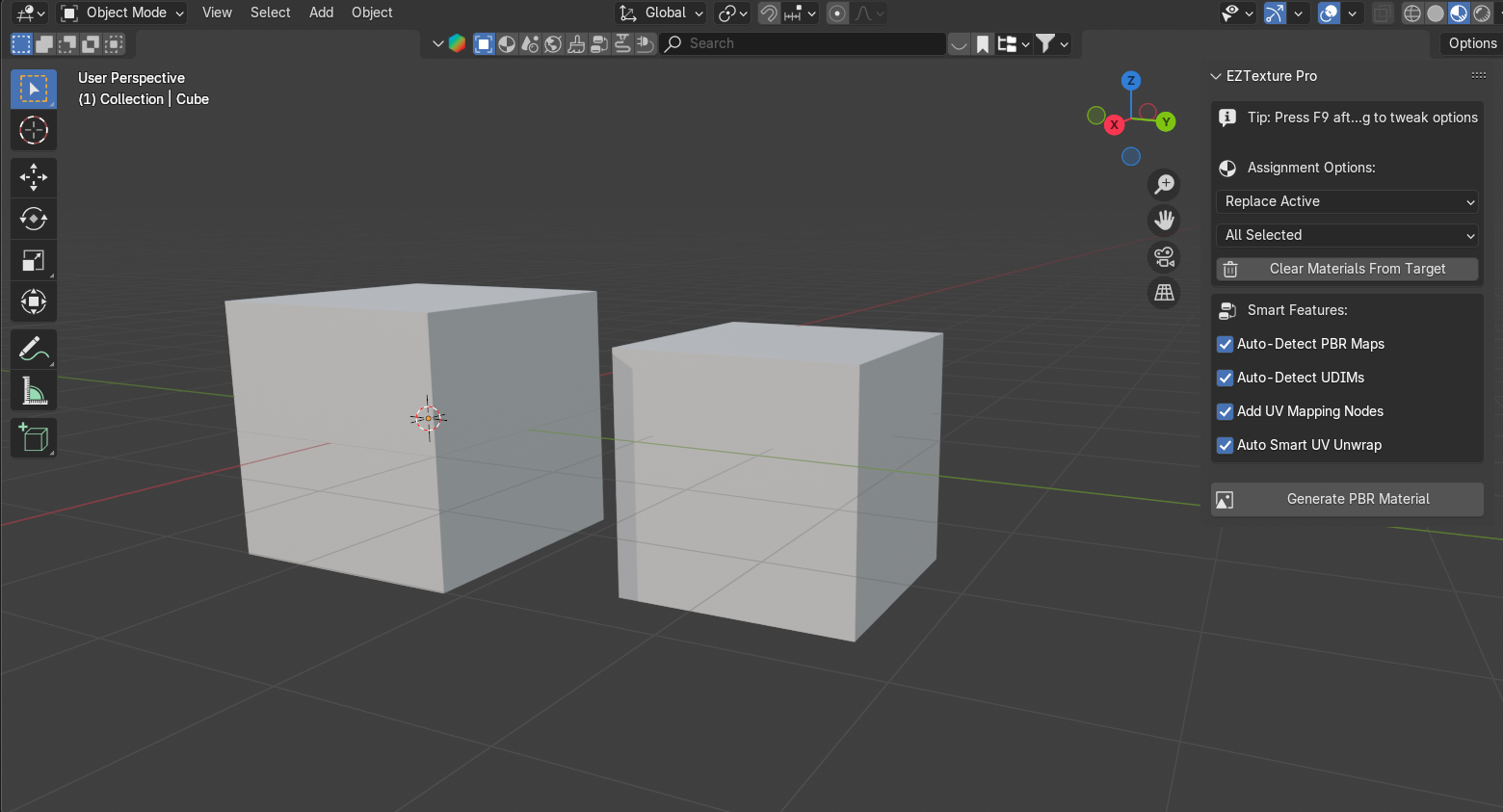This screenshot has height=812, width=1503.
Task: Select the Scale tool
Action: (34, 260)
